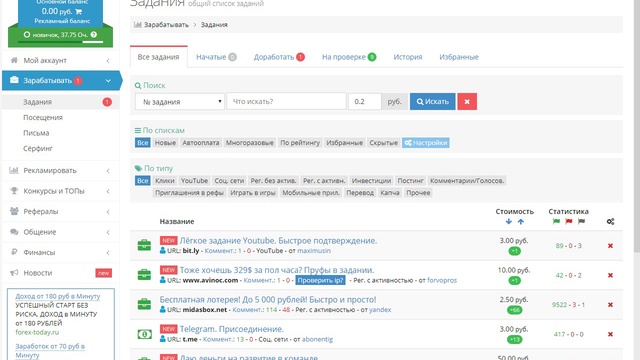Click the +66 badge under 2.50 руб.
Viewport: 640px width, 360px height.
coord(514,310)
